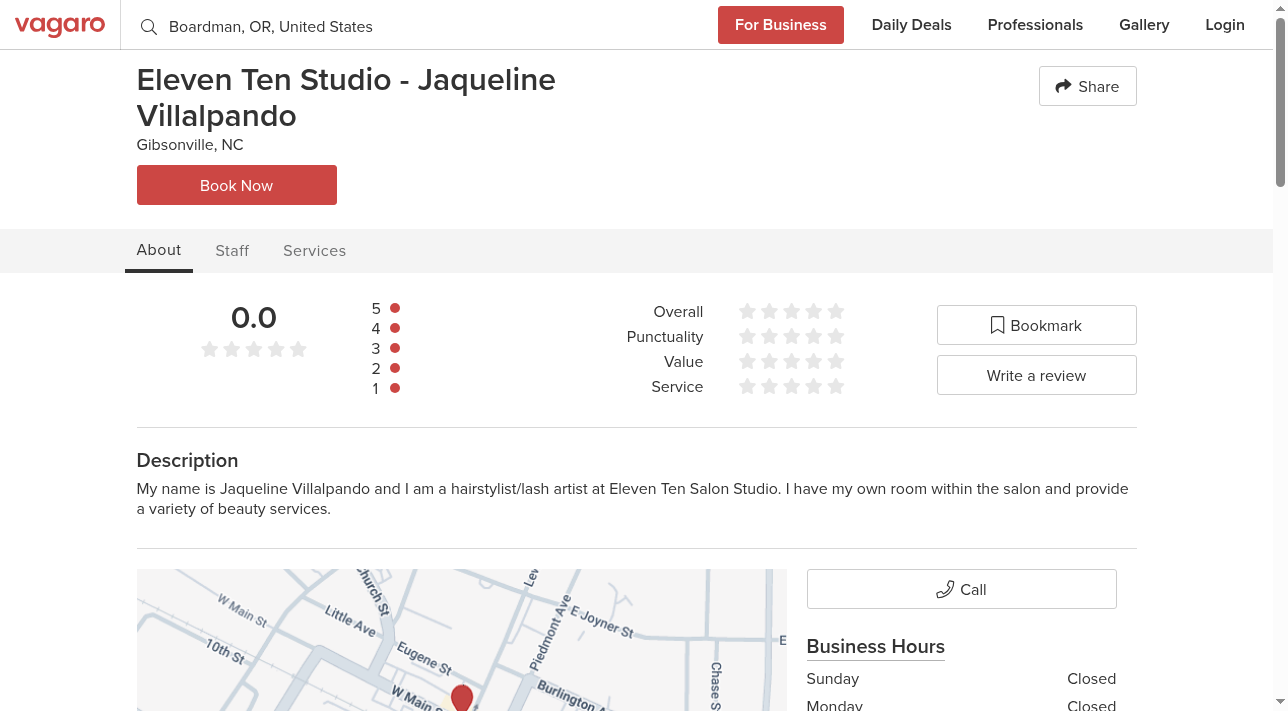
Task: Click the red Book Now button
Action: click(237, 185)
